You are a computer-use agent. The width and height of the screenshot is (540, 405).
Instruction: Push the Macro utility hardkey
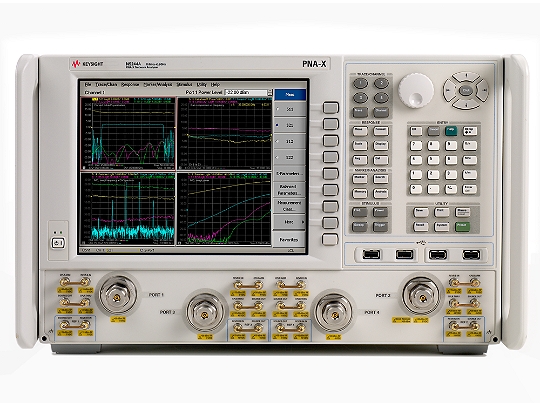pyautogui.click(x=463, y=212)
